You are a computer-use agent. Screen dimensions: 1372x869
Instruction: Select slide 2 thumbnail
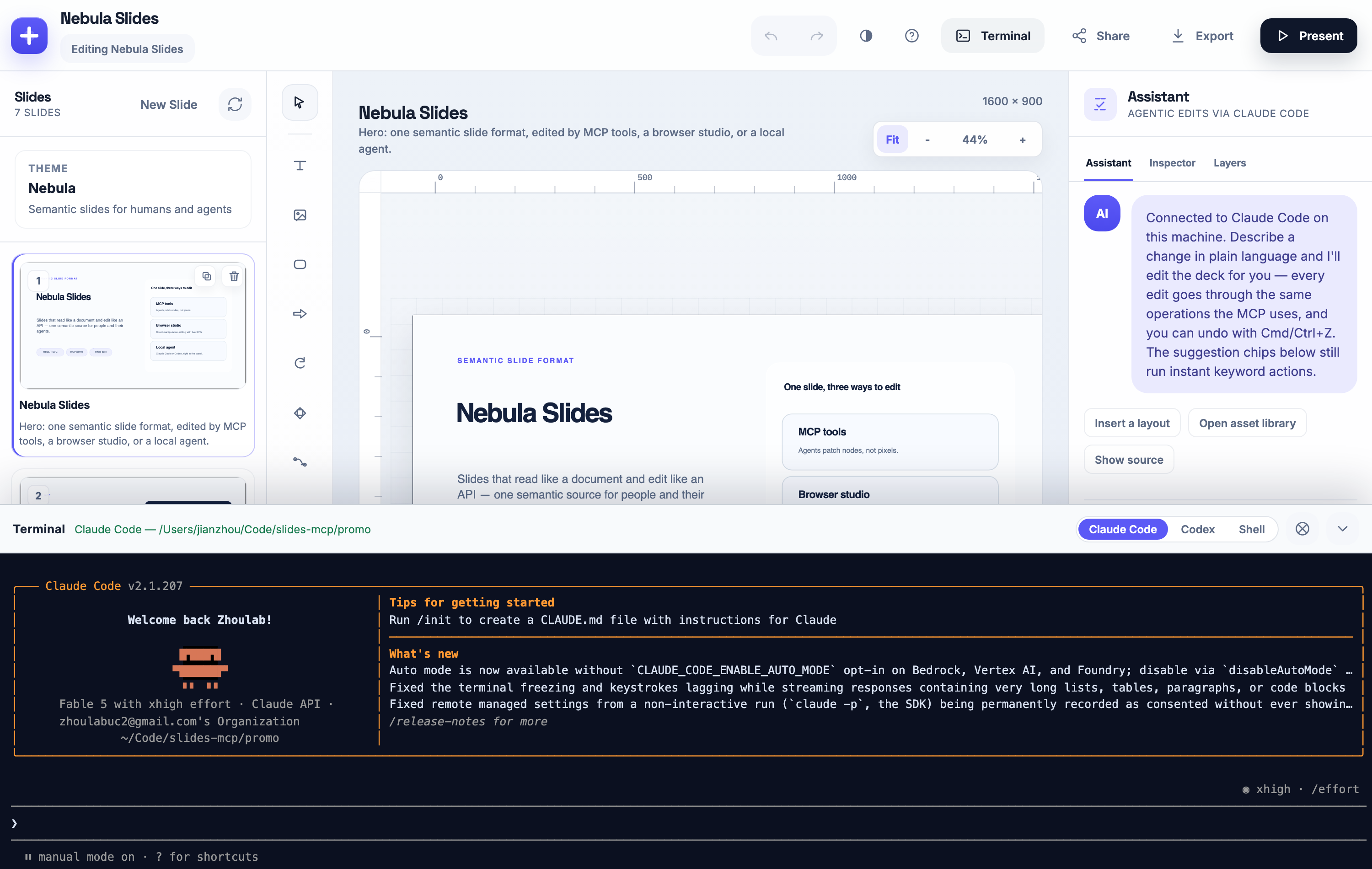tap(133, 490)
